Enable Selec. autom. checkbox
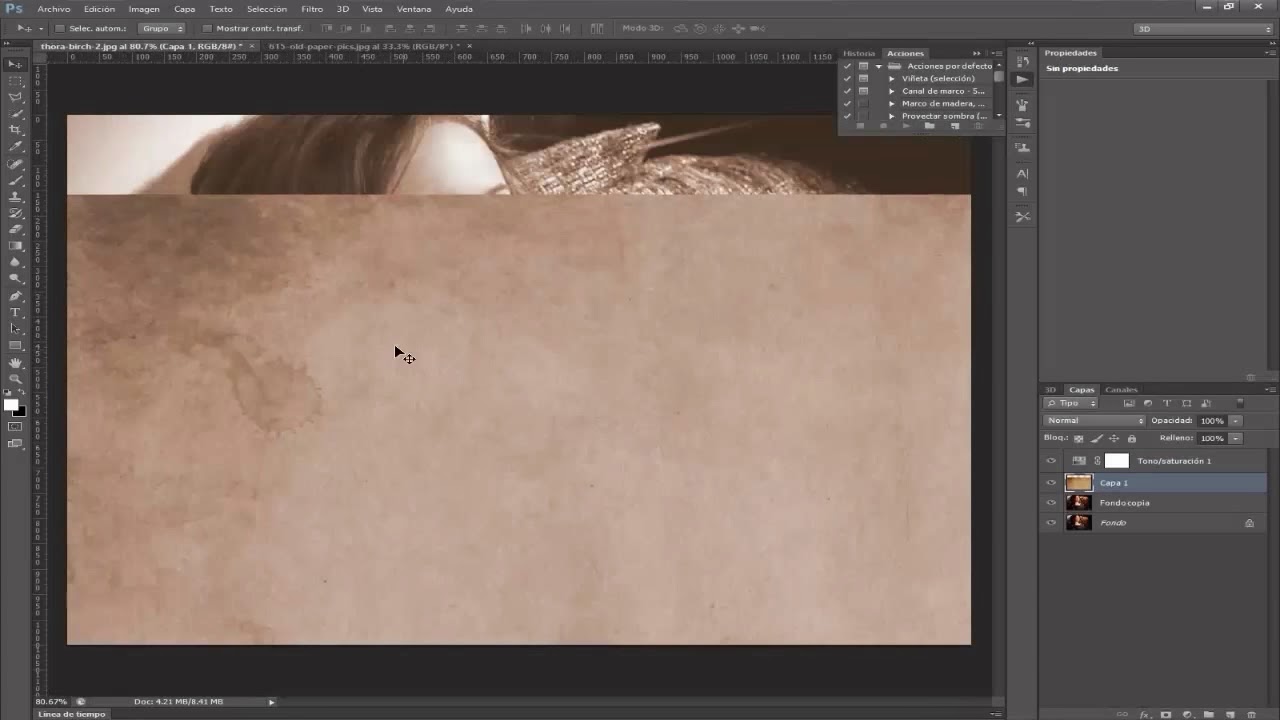Viewport: 1280px width, 720px height. click(x=60, y=28)
